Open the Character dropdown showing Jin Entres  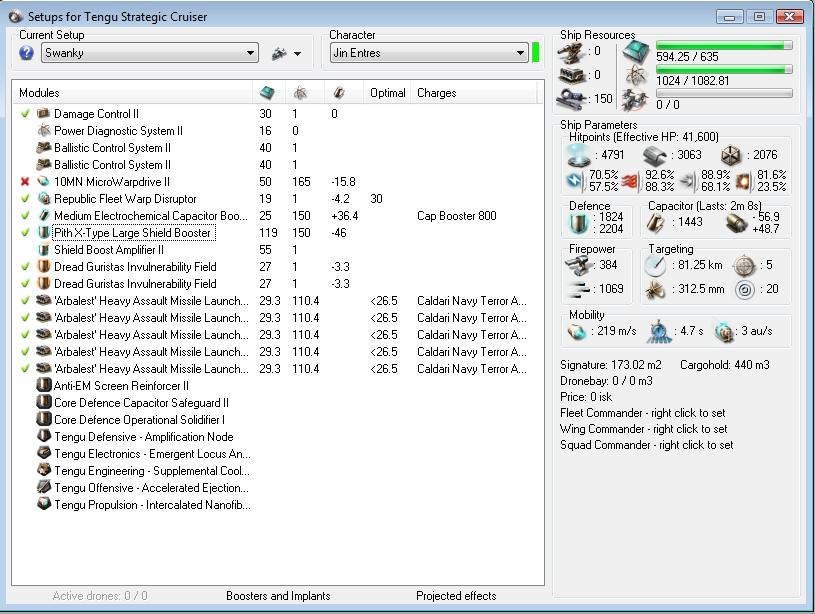(429, 53)
